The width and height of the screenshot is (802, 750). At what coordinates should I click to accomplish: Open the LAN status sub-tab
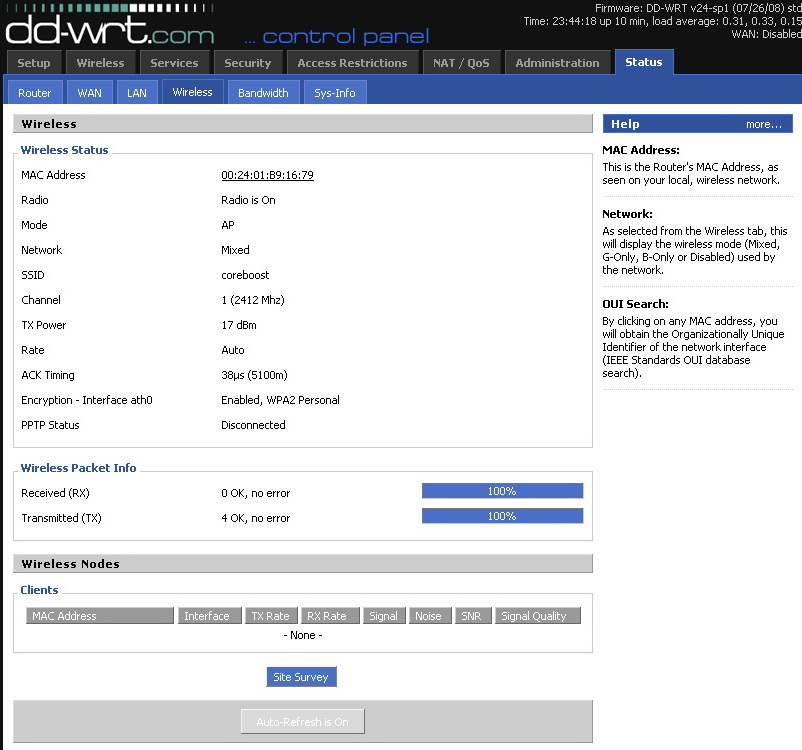pos(136,93)
